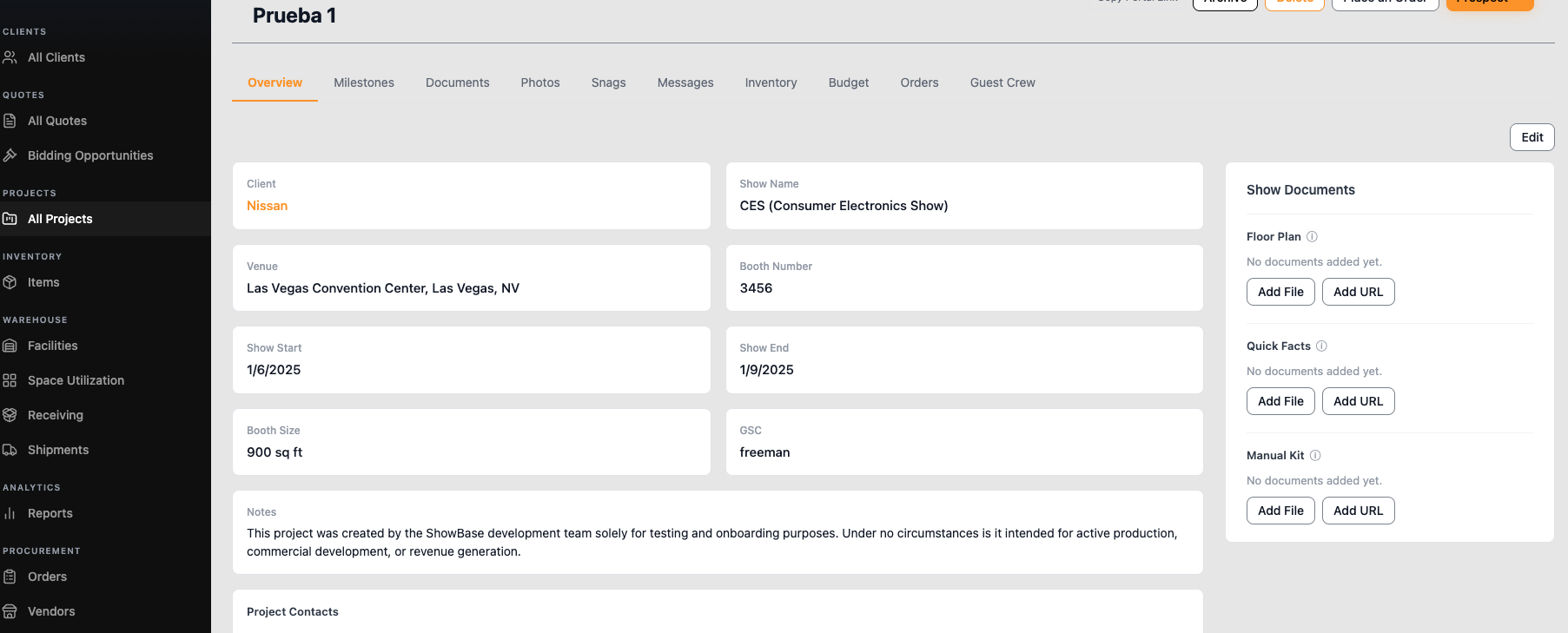Click booth number value '3456'
Screen dimensions: 1568x633
click(756, 288)
